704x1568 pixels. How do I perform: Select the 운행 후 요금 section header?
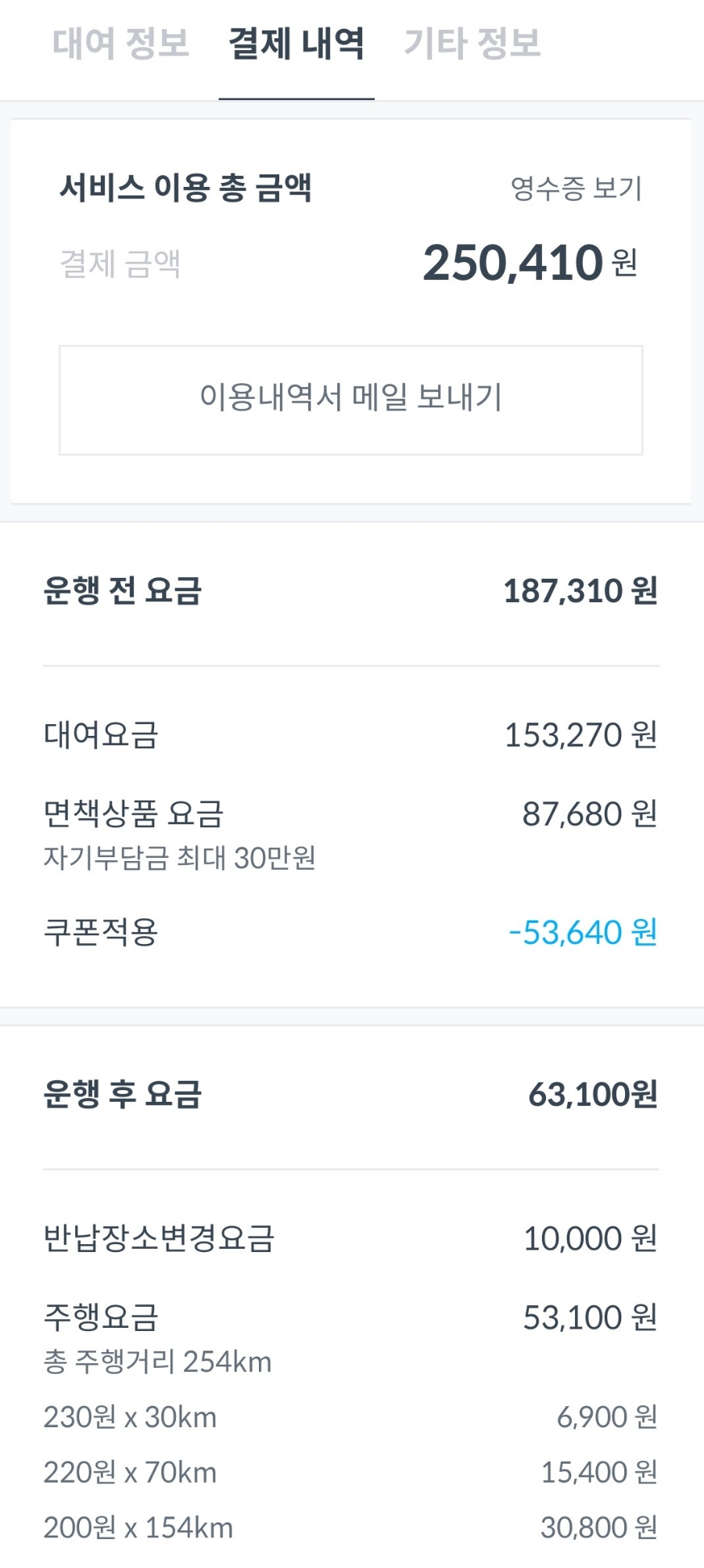coord(123,1094)
